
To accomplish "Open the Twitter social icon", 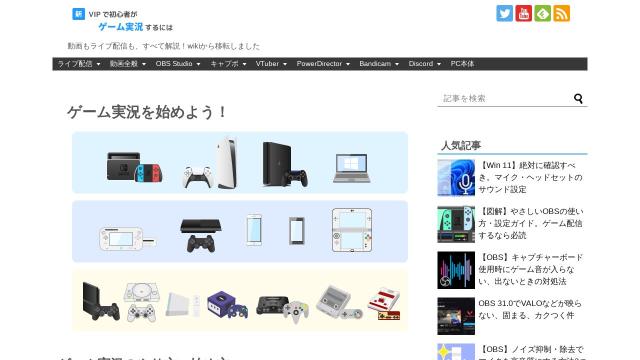I will (504, 13).
